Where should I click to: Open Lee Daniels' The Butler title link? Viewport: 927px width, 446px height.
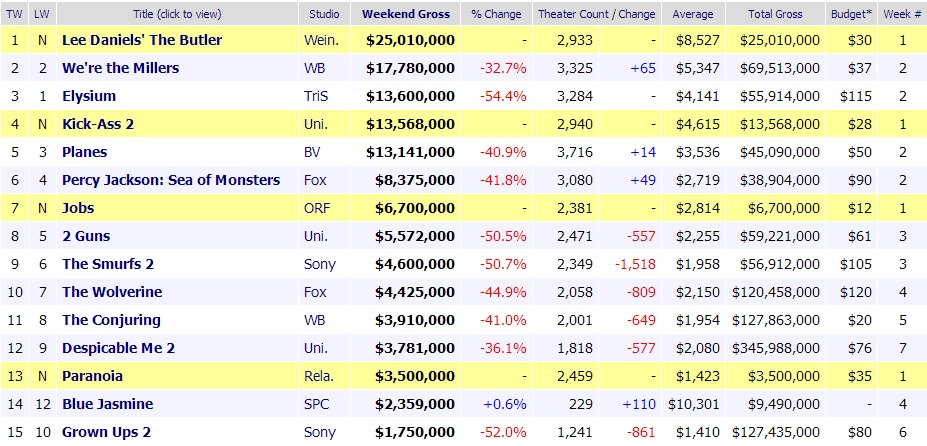[142, 40]
